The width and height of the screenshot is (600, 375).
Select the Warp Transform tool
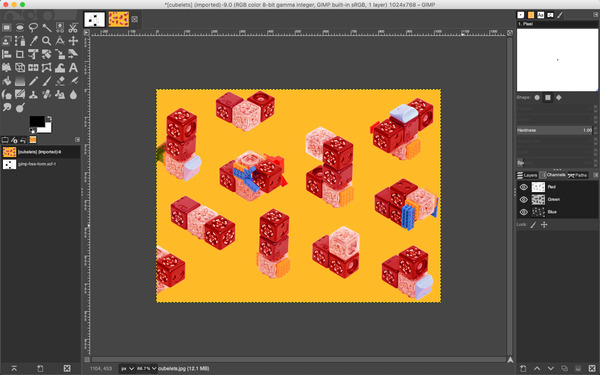click(60, 67)
